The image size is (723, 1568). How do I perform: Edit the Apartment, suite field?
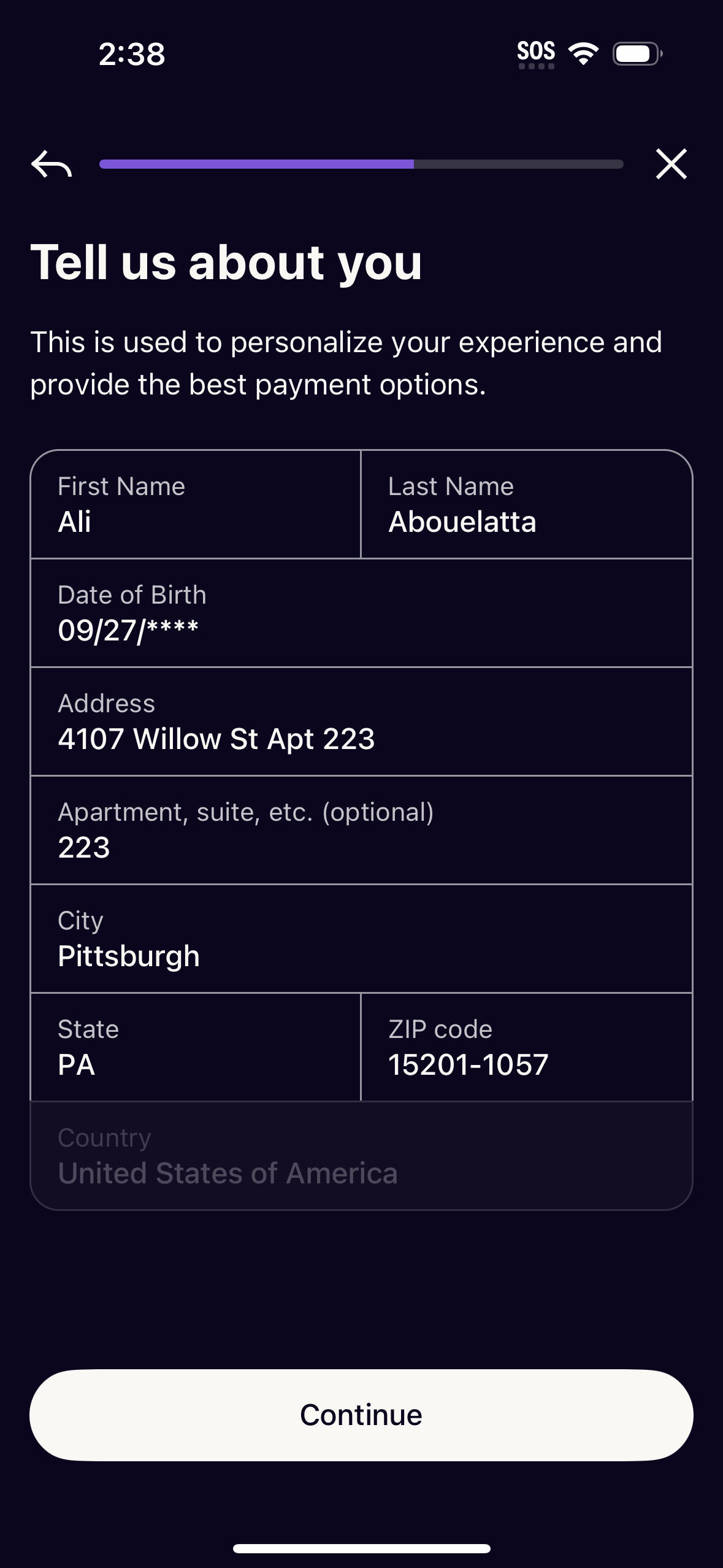click(x=361, y=831)
